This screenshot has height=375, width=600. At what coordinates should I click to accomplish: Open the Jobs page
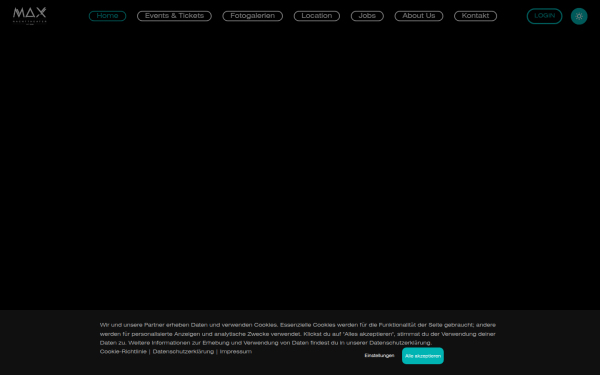click(x=367, y=16)
